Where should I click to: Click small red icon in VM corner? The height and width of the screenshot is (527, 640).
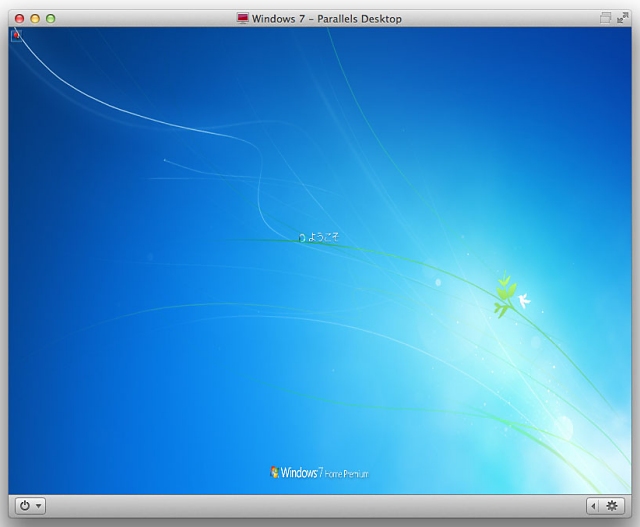tap(16, 36)
